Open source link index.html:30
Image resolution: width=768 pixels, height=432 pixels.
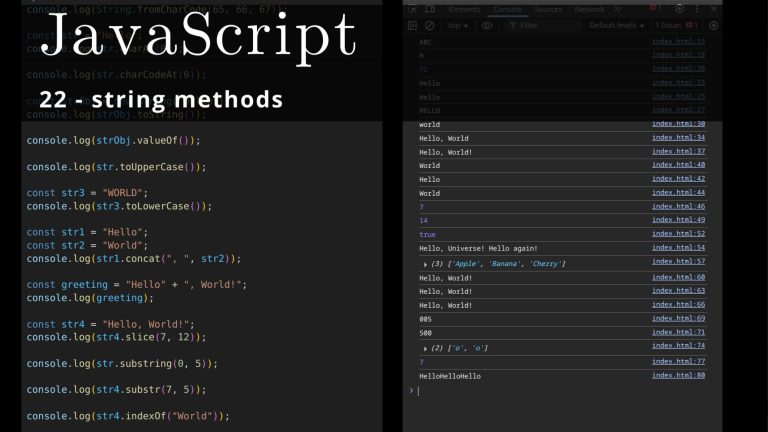point(678,124)
